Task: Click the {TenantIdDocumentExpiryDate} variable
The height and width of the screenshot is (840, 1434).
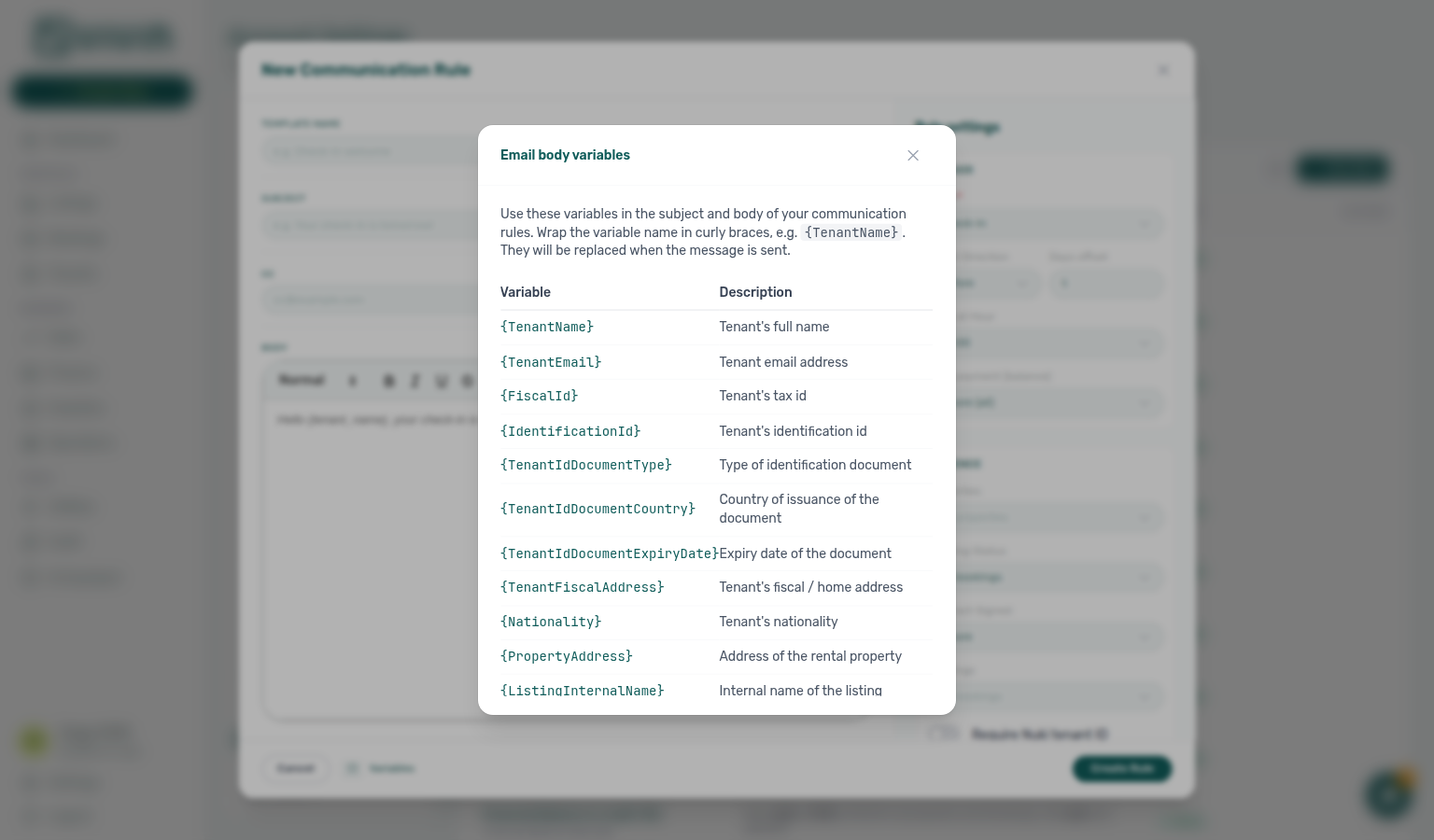Action: click(610, 553)
